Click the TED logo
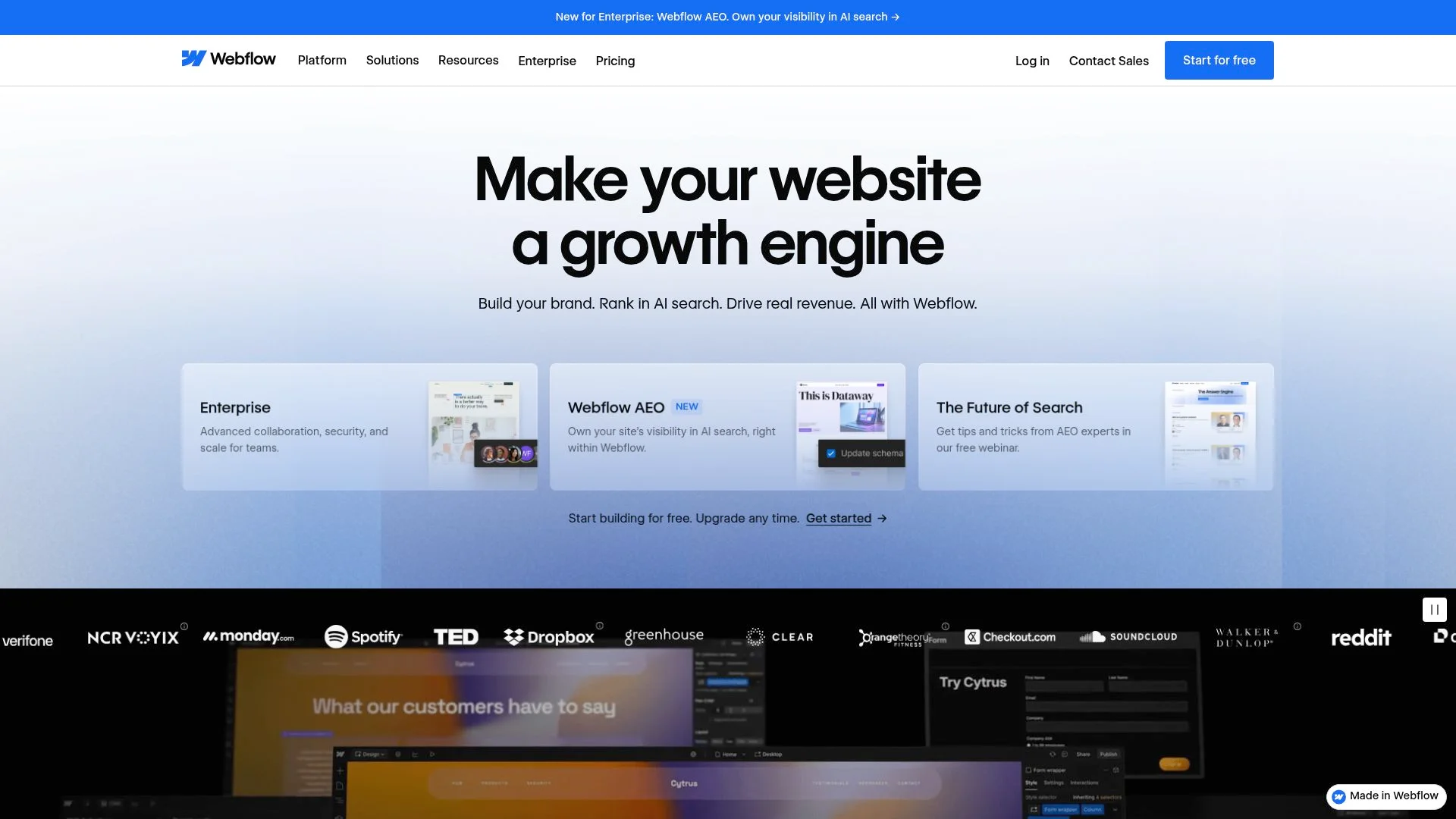1456x819 pixels. click(x=456, y=637)
